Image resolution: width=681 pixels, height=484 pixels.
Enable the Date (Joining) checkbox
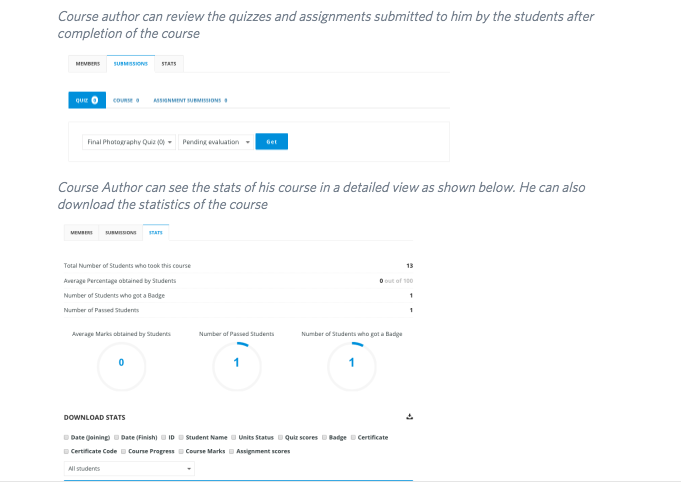66,438
